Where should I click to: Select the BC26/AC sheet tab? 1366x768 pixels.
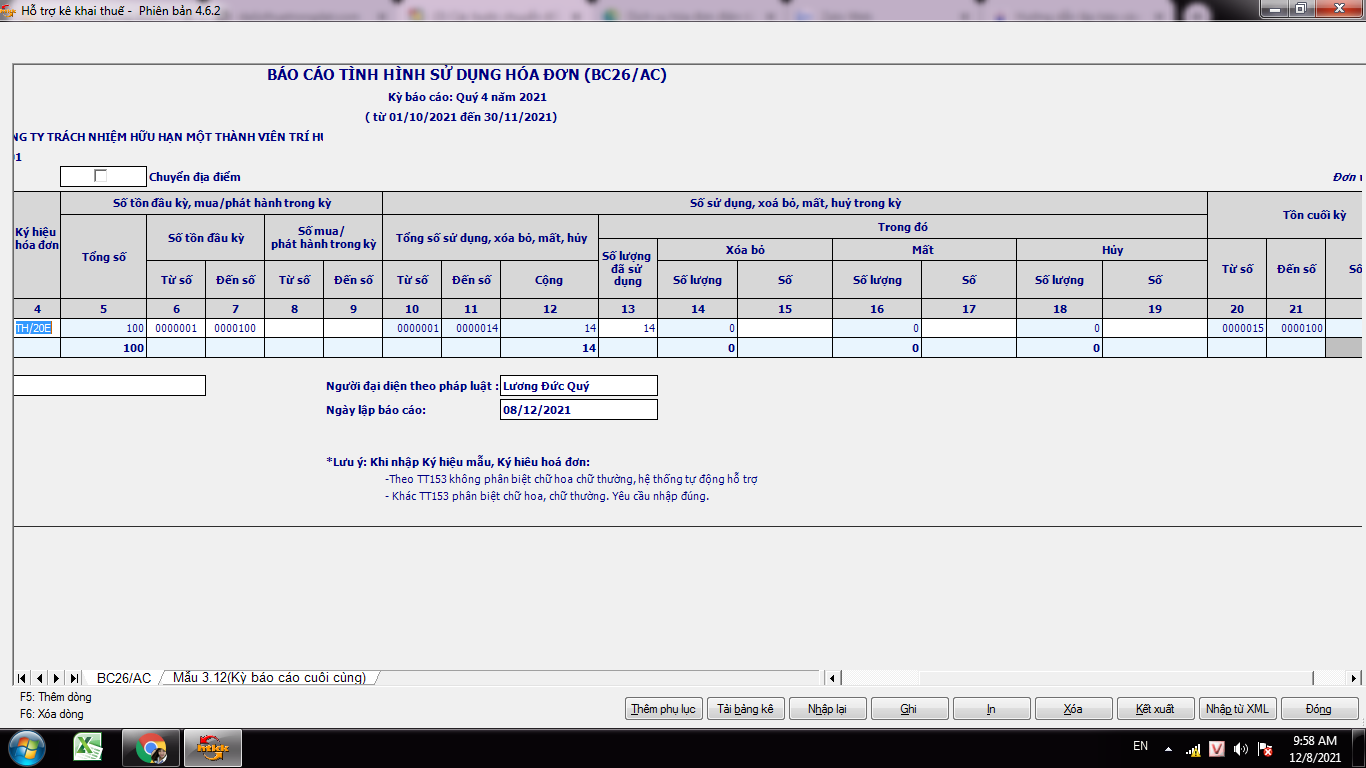[124, 678]
